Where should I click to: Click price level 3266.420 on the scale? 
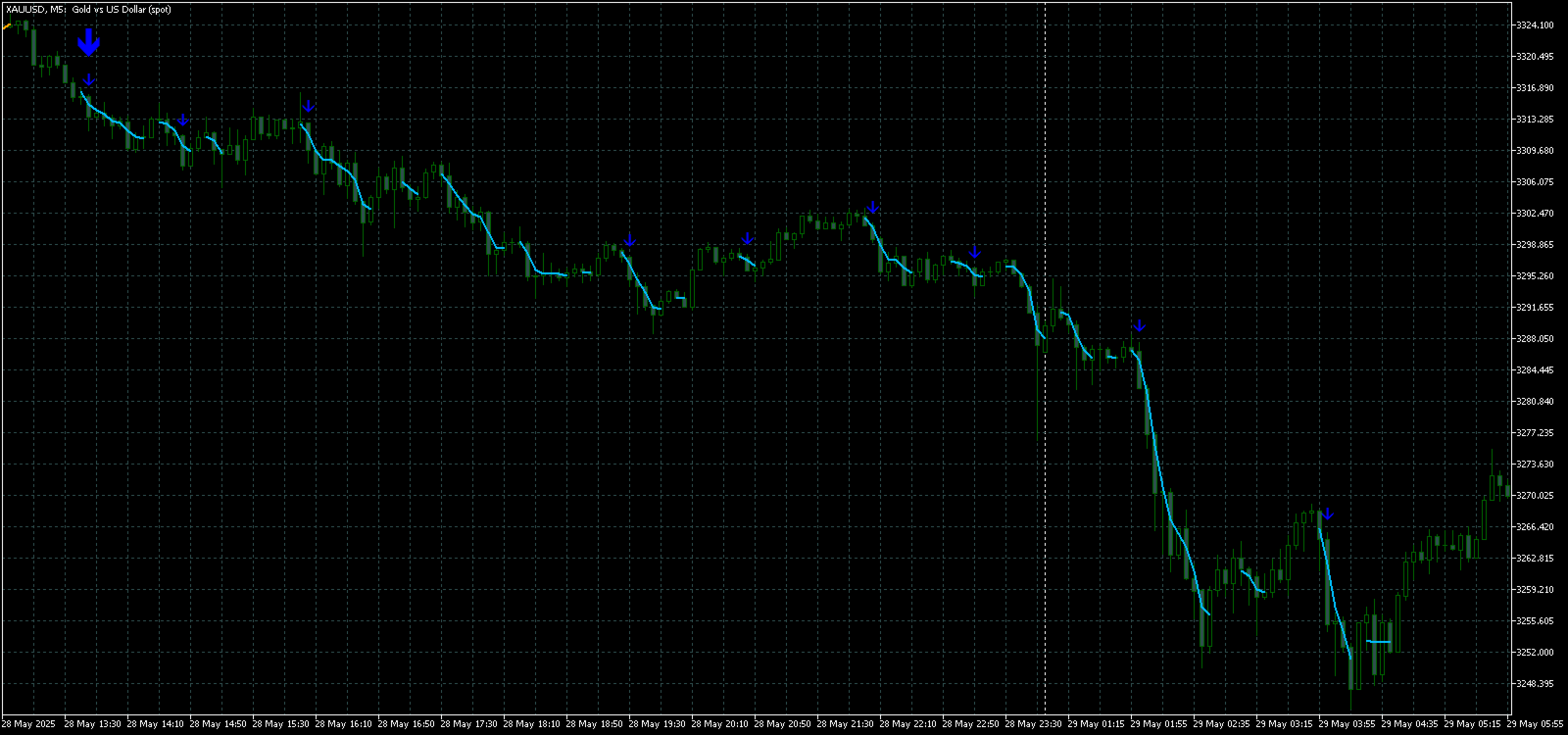click(1535, 527)
